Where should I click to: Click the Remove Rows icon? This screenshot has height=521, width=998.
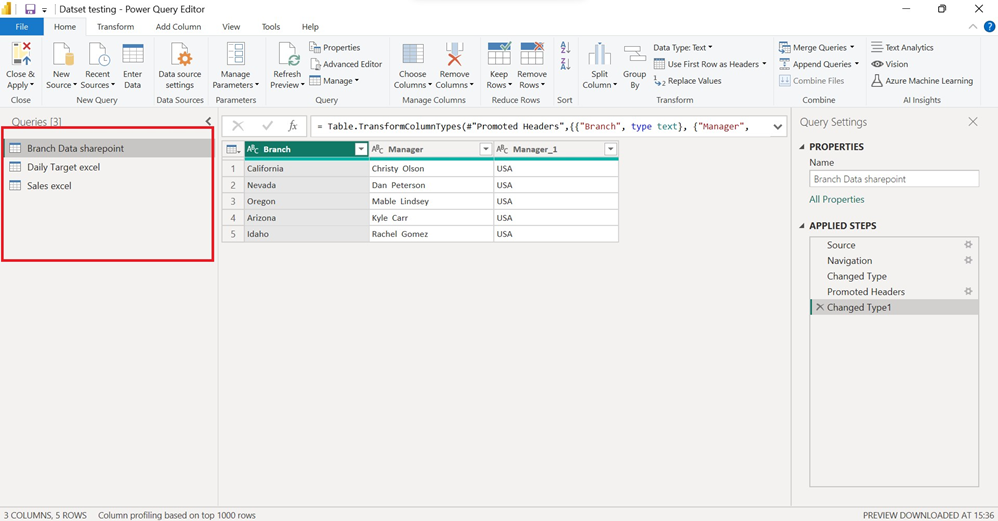click(532, 54)
